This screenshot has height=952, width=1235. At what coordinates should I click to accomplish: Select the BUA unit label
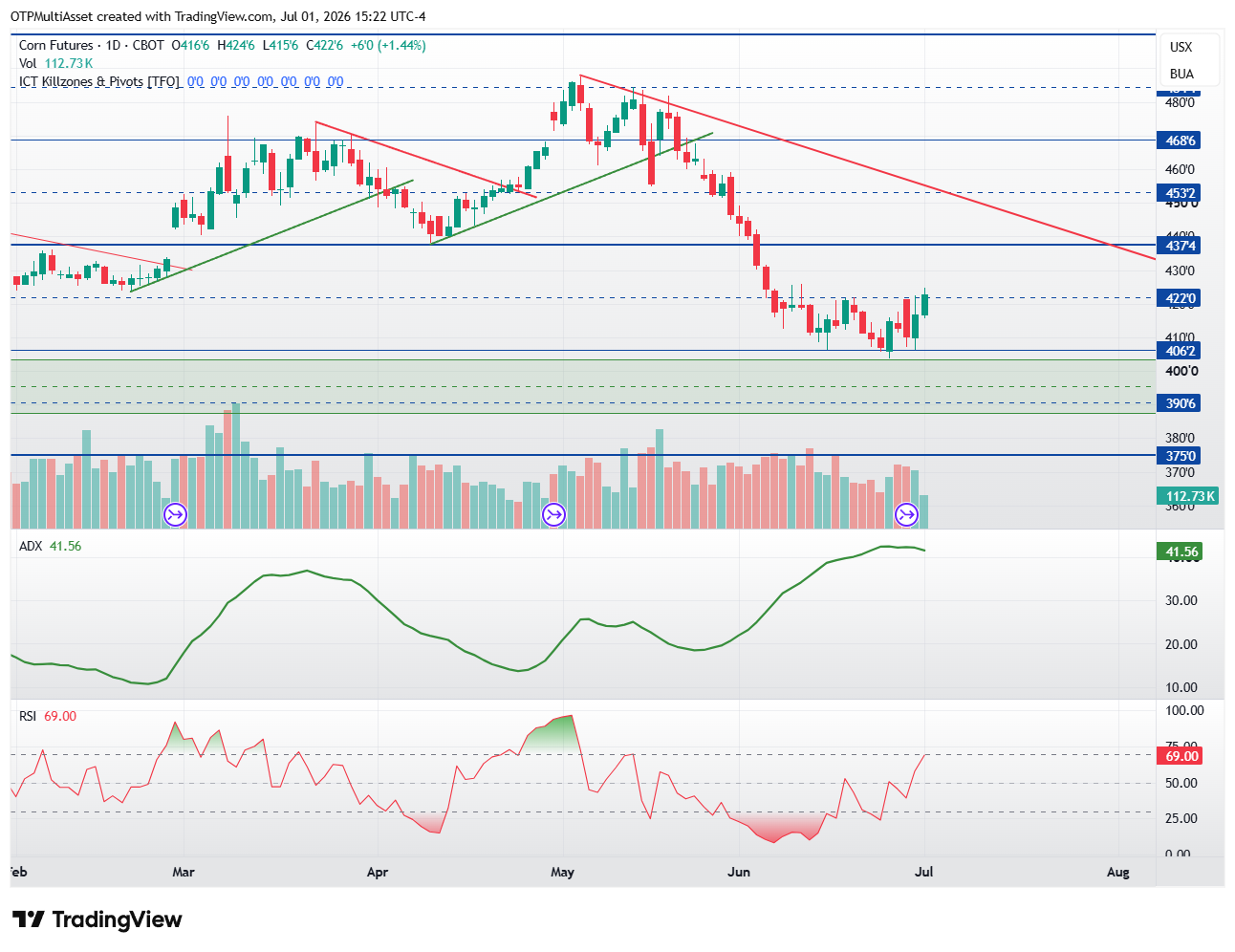click(1181, 74)
